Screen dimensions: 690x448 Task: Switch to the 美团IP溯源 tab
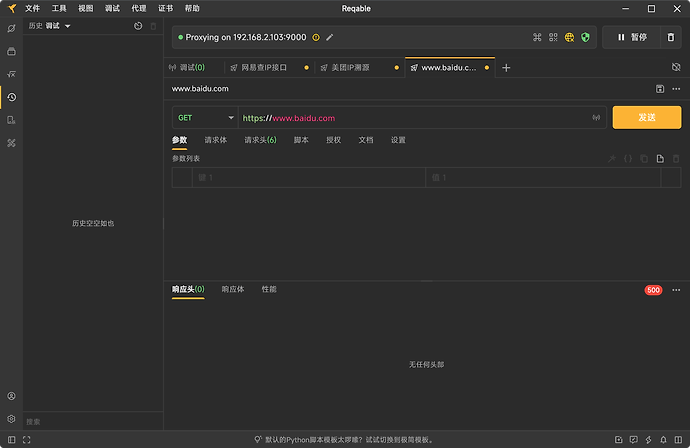(350, 68)
